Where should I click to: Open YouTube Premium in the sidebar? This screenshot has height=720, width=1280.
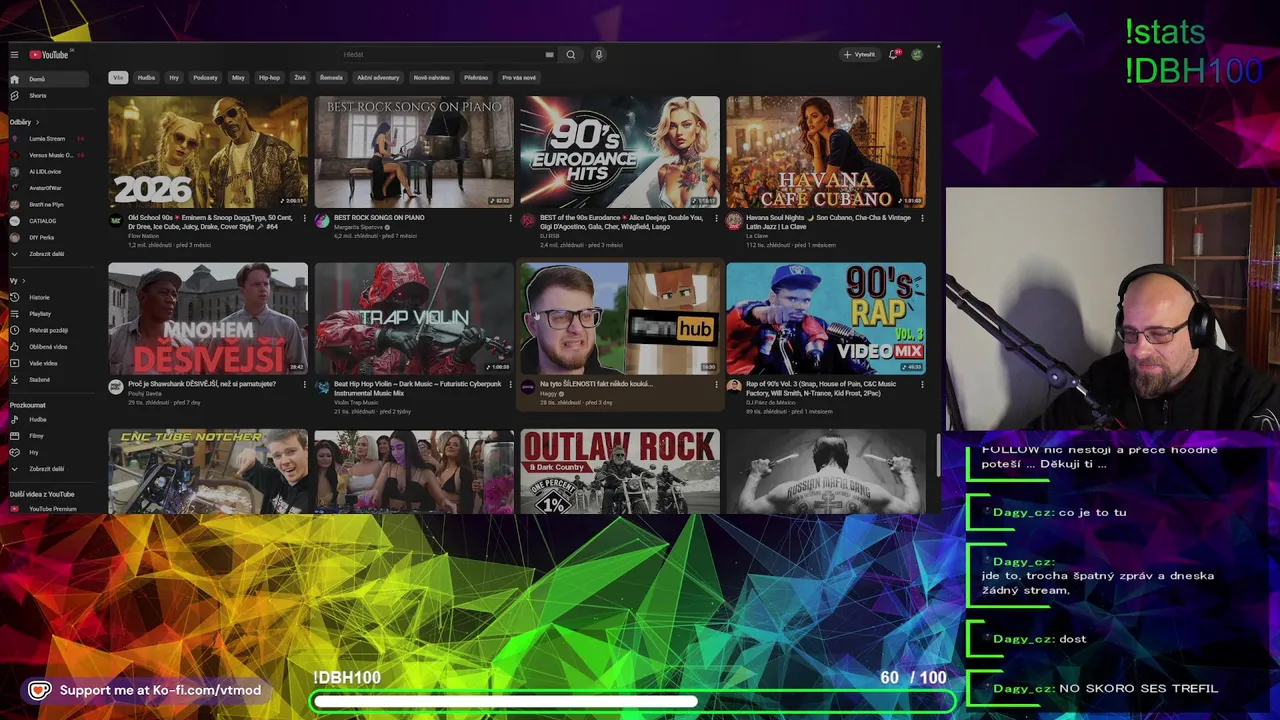pyautogui.click(x=49, y=509)
